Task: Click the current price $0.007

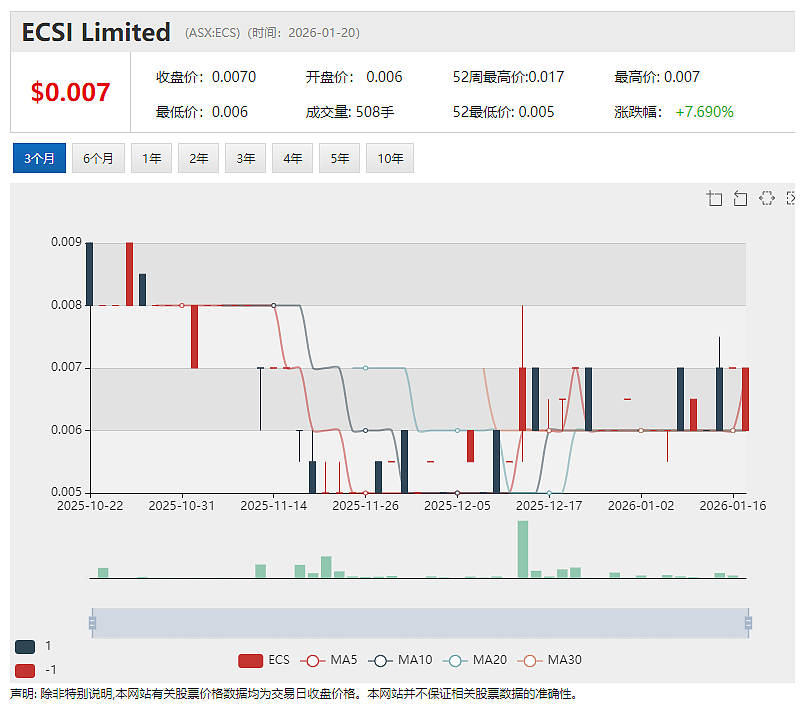Action: tap(70, 92)
